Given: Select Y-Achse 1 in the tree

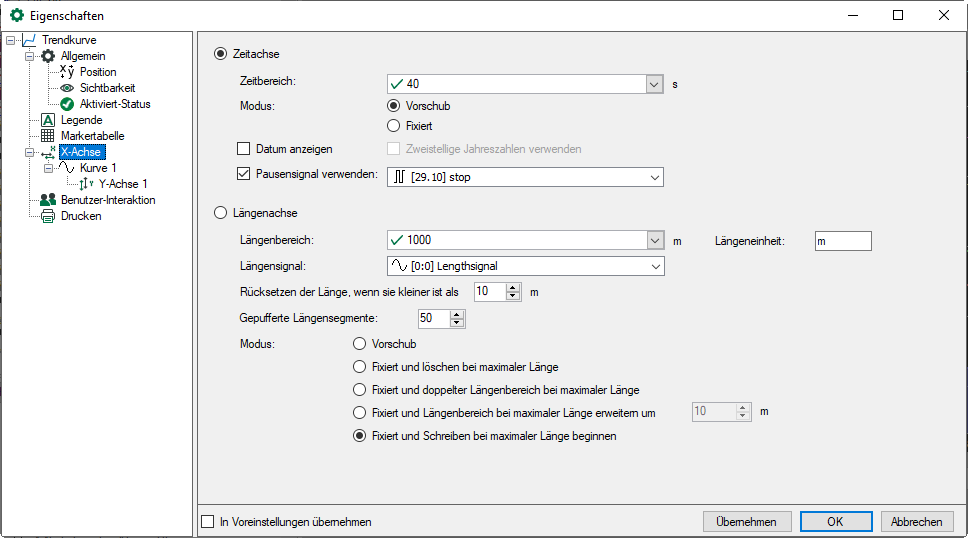Looking at the screenshot, I should tap(122, 184).
